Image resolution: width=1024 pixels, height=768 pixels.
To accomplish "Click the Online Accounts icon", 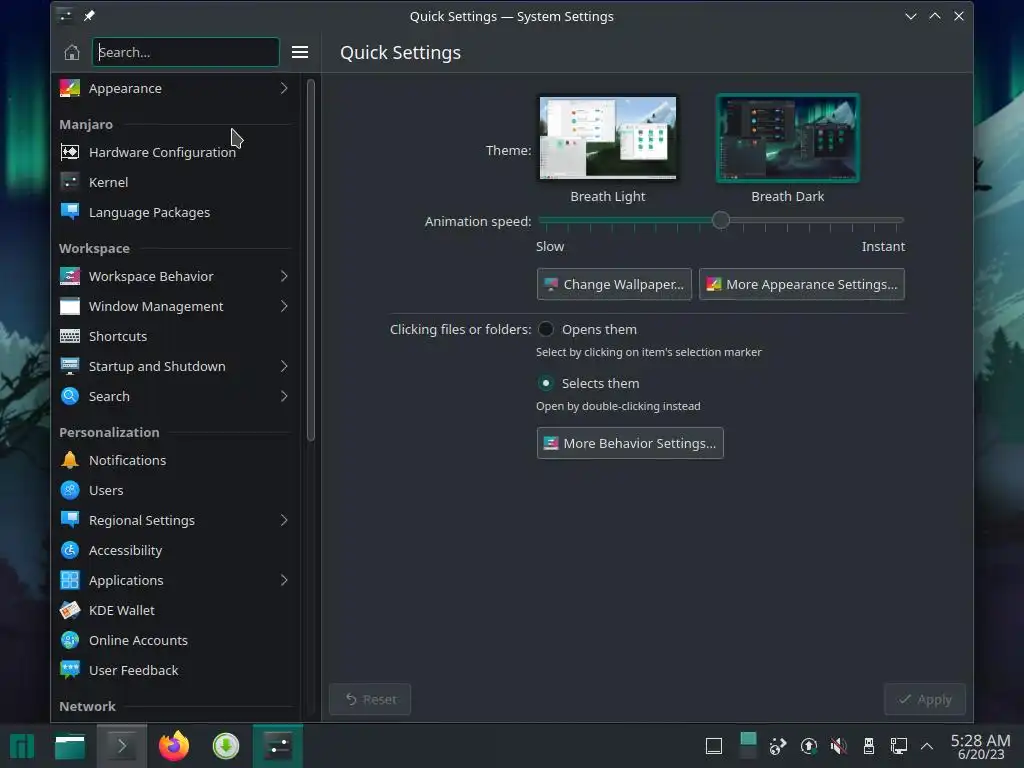I will click(x=70, y=641).
